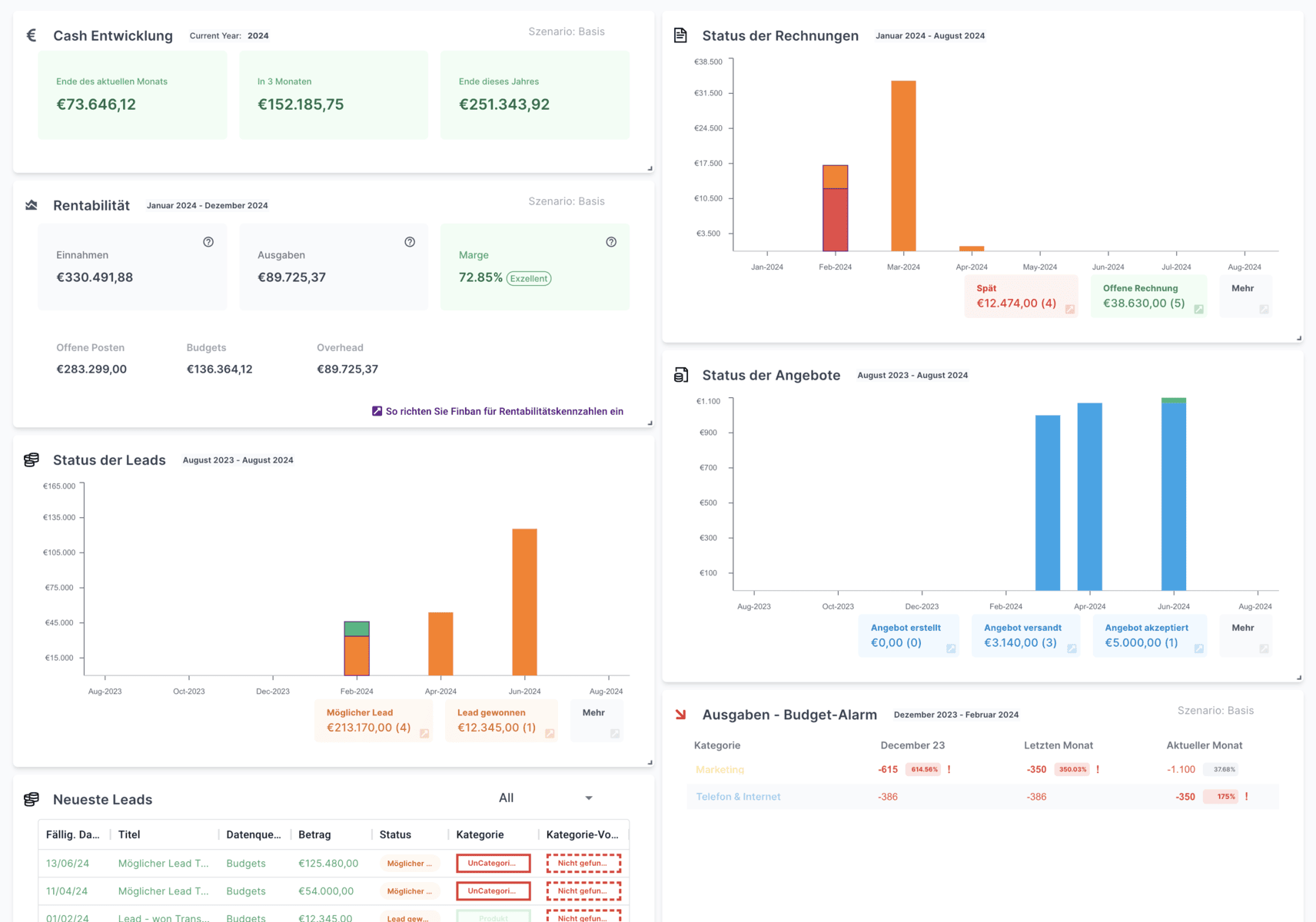
Task: Open link icon on Angebot versandt card
Action: [1072, 649]
